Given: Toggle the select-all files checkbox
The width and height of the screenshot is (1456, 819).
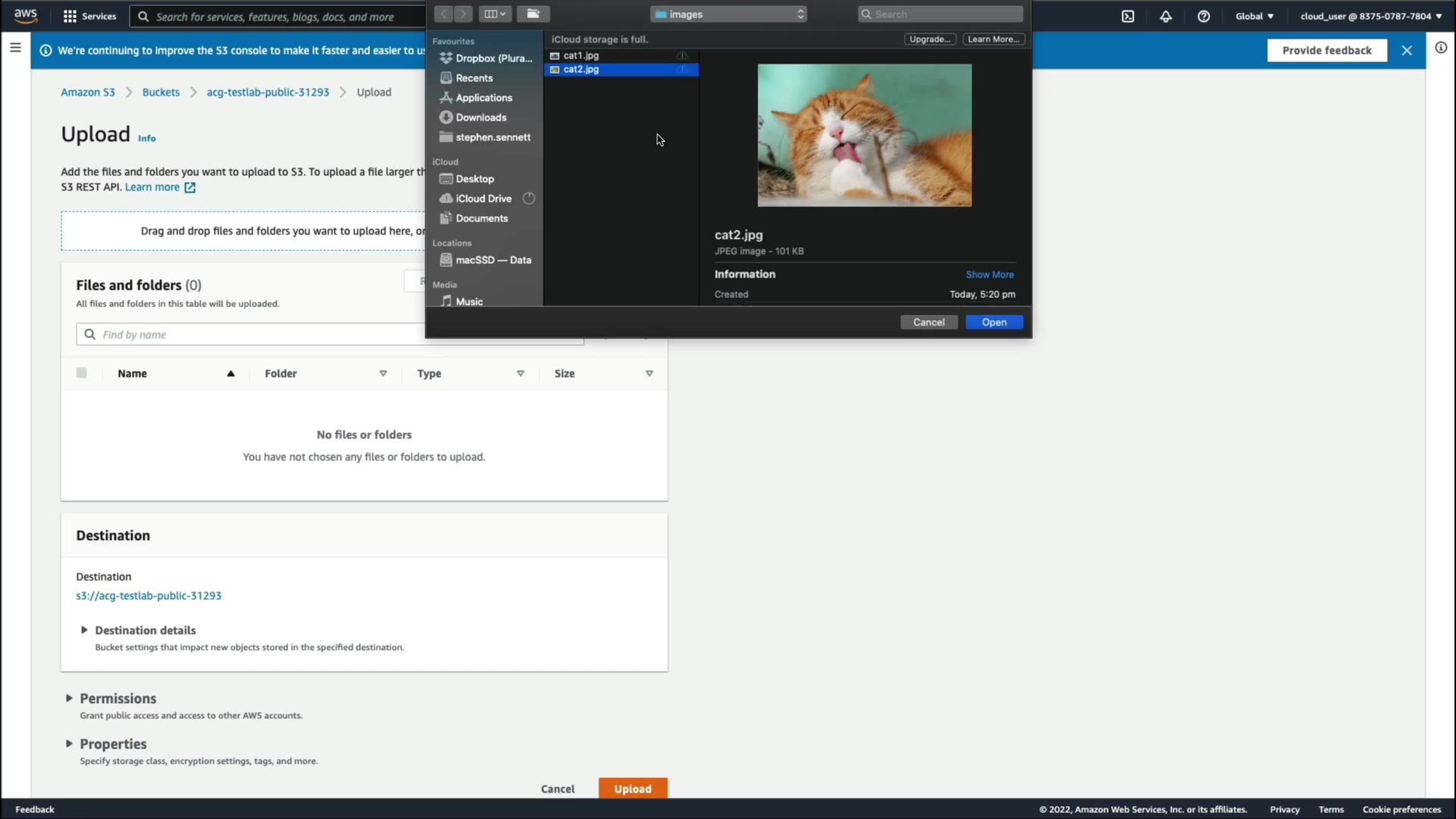Looking at the screenshot, I should (81, 373).
